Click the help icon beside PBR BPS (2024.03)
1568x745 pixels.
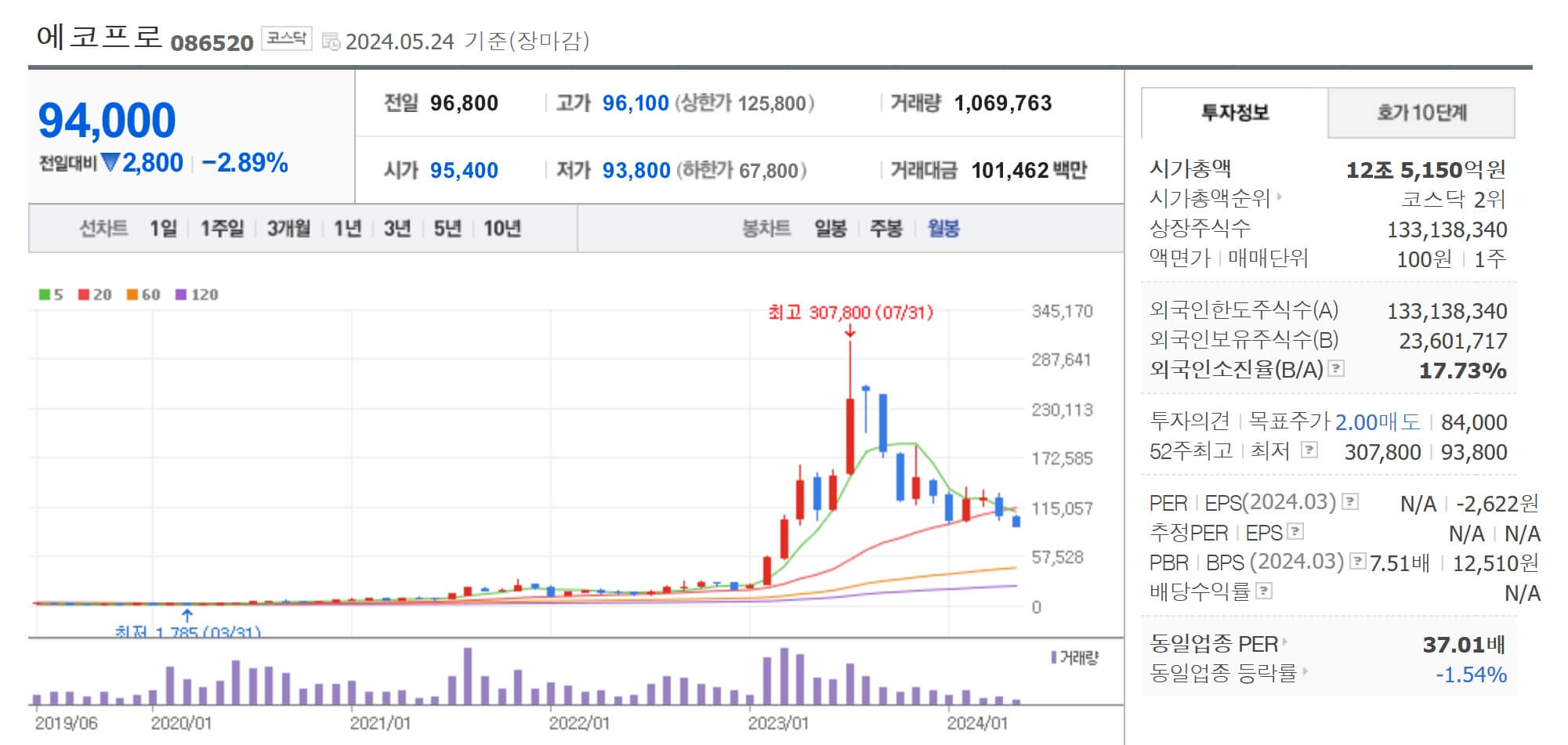pos(1358,561)
